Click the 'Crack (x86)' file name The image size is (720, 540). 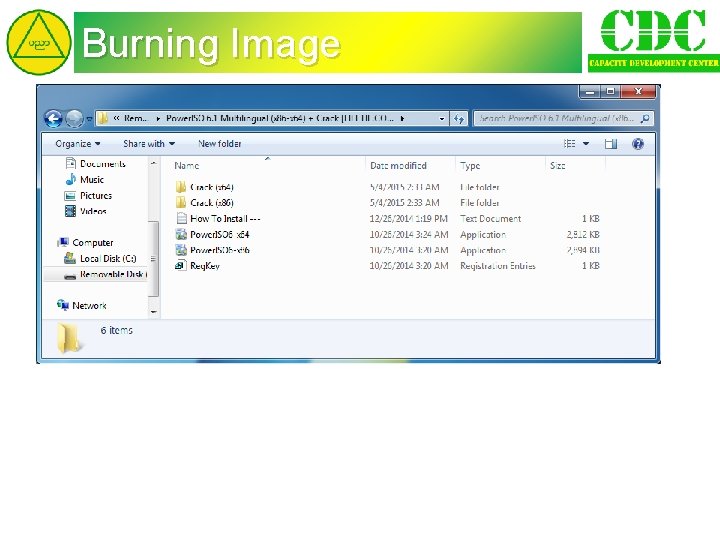(212, 202)
